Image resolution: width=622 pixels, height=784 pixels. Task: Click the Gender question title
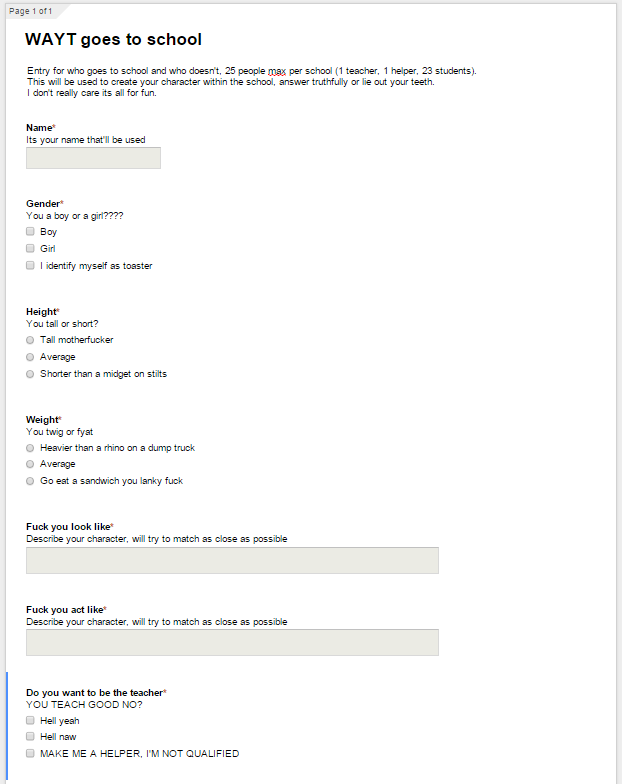coord(43,204)
